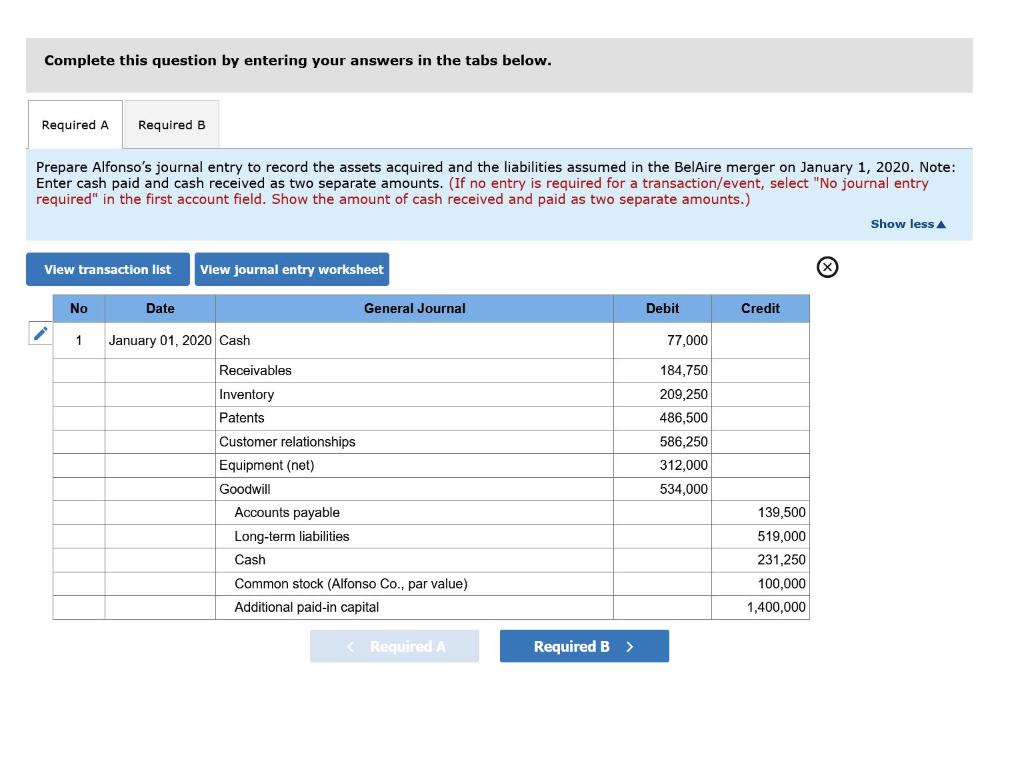Image resolution: width=1024 pixels, height=765 pixels.
Task: Click the circled X icon above the table
Action: coord(826,267)
